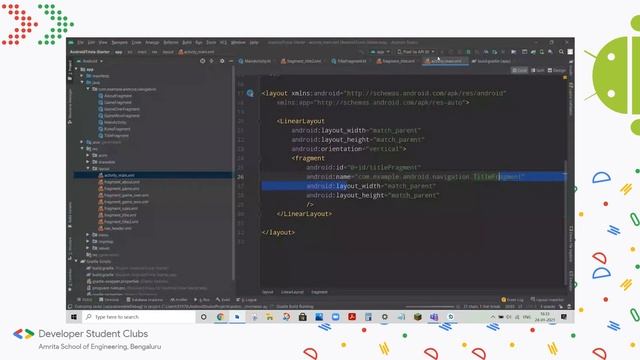Open the Database Inspector tool window

click(x=144, y=300)
